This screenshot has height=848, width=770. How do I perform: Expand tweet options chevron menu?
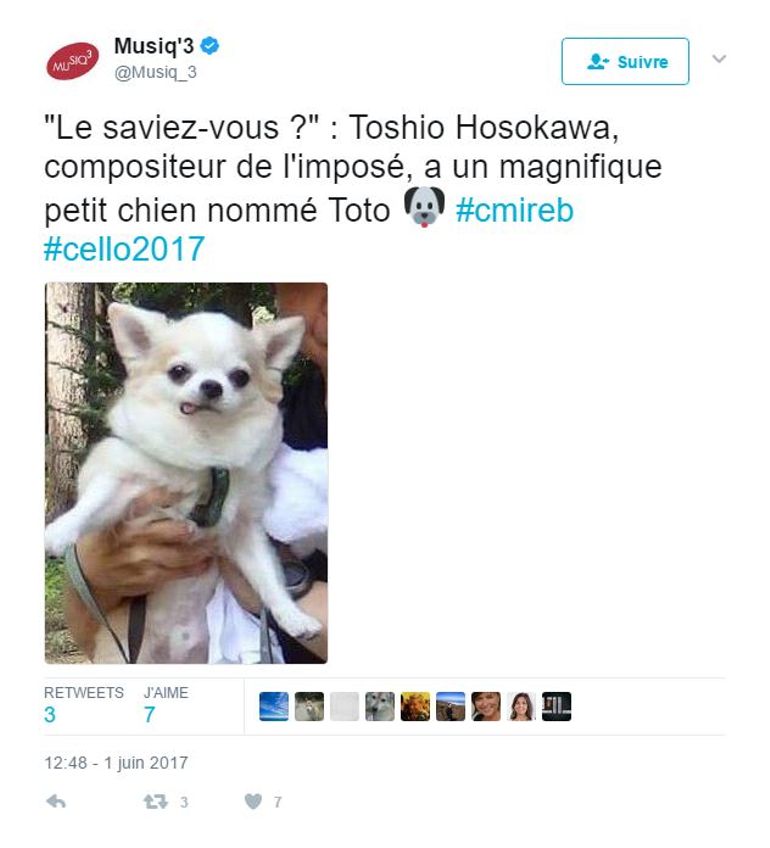[719, 58]
